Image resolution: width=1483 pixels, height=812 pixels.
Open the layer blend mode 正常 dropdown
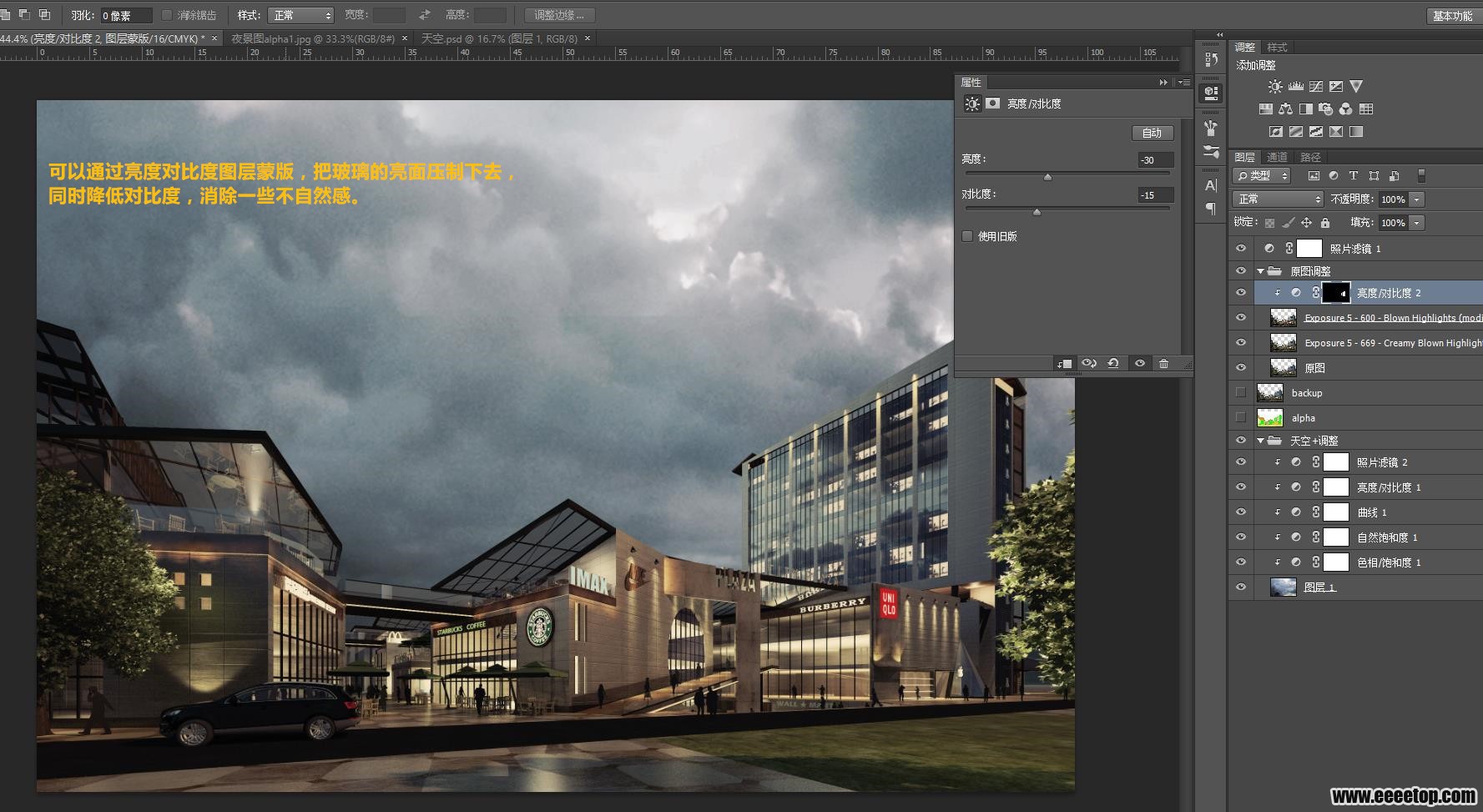pos(1278,199)
